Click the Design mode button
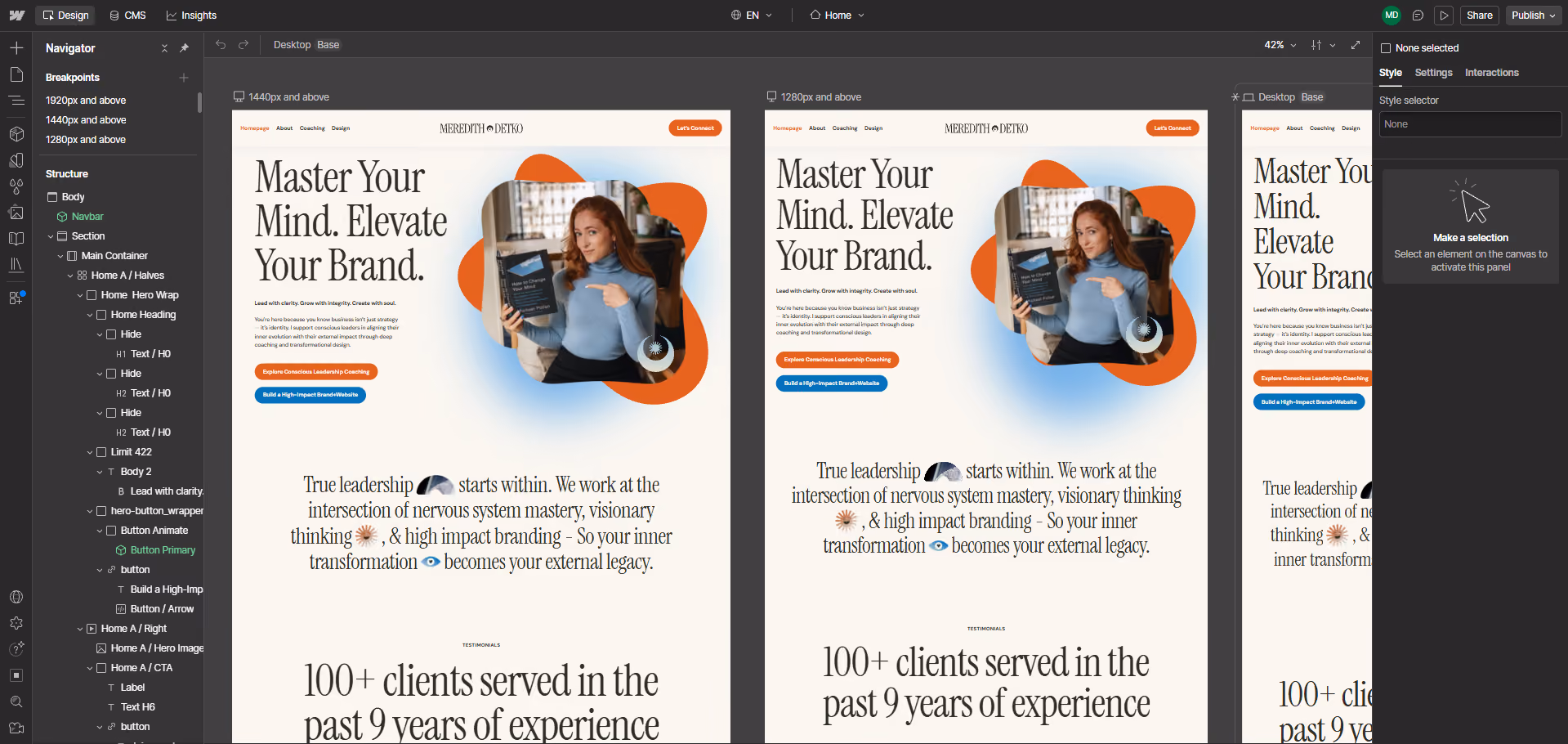This screenshot has height=744, width=1568. coord(65,16)
